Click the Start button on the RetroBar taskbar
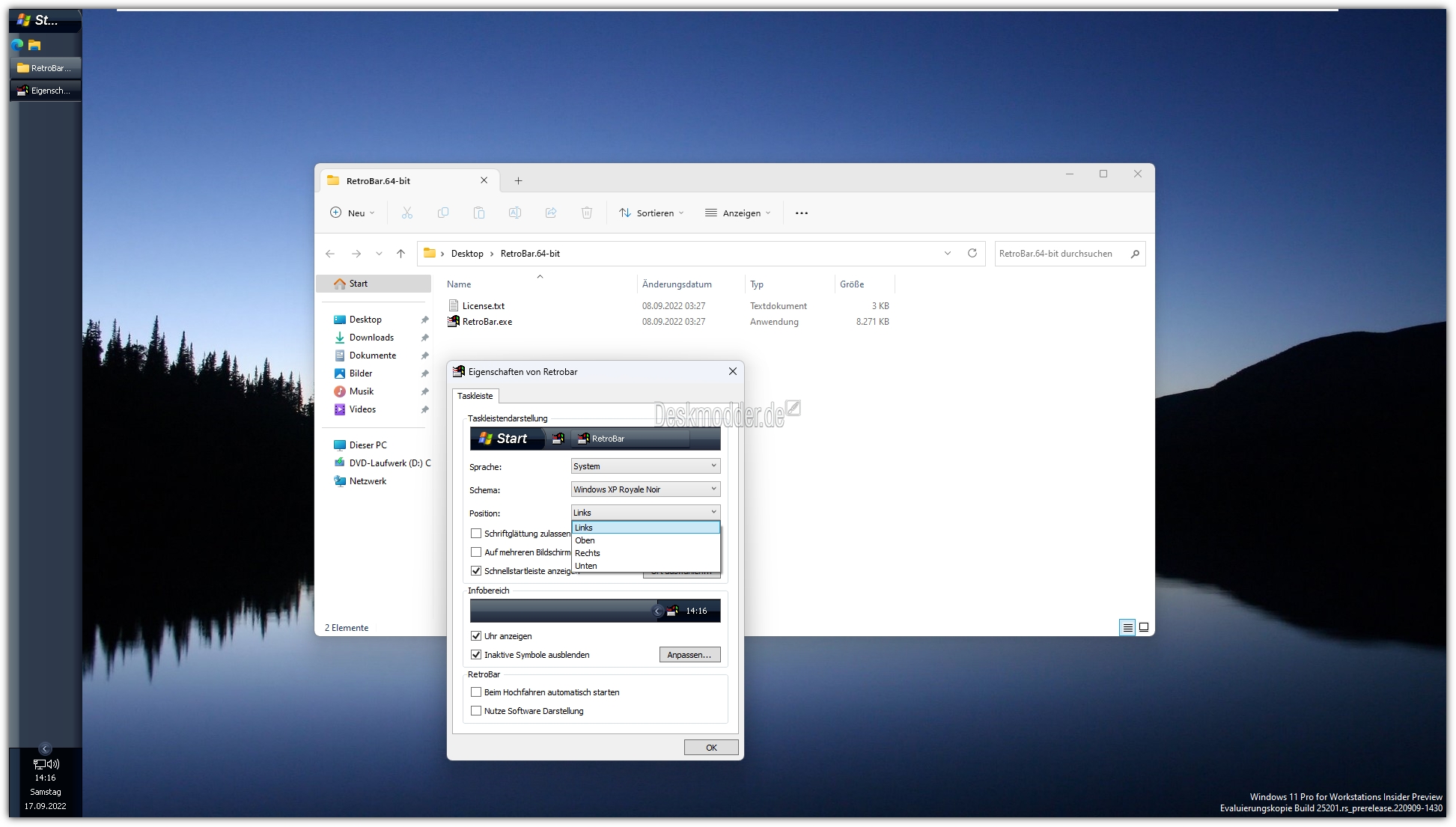This screenshot has height=827, width=1456. [45, 20]
